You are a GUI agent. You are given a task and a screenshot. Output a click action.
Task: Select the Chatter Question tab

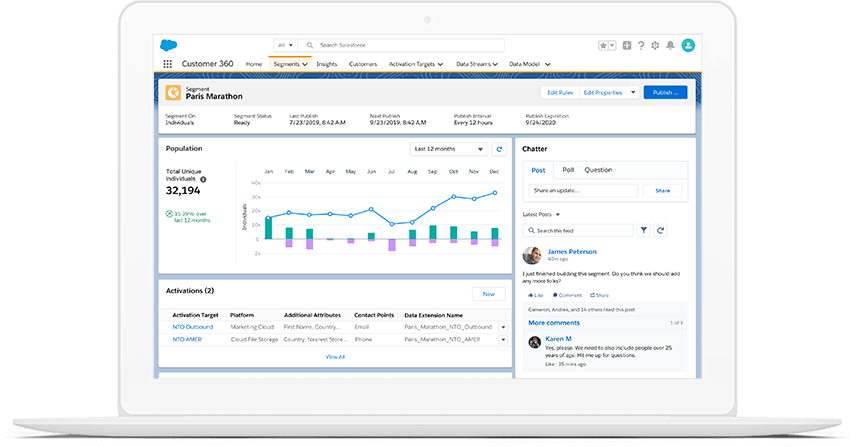[598, 170]
